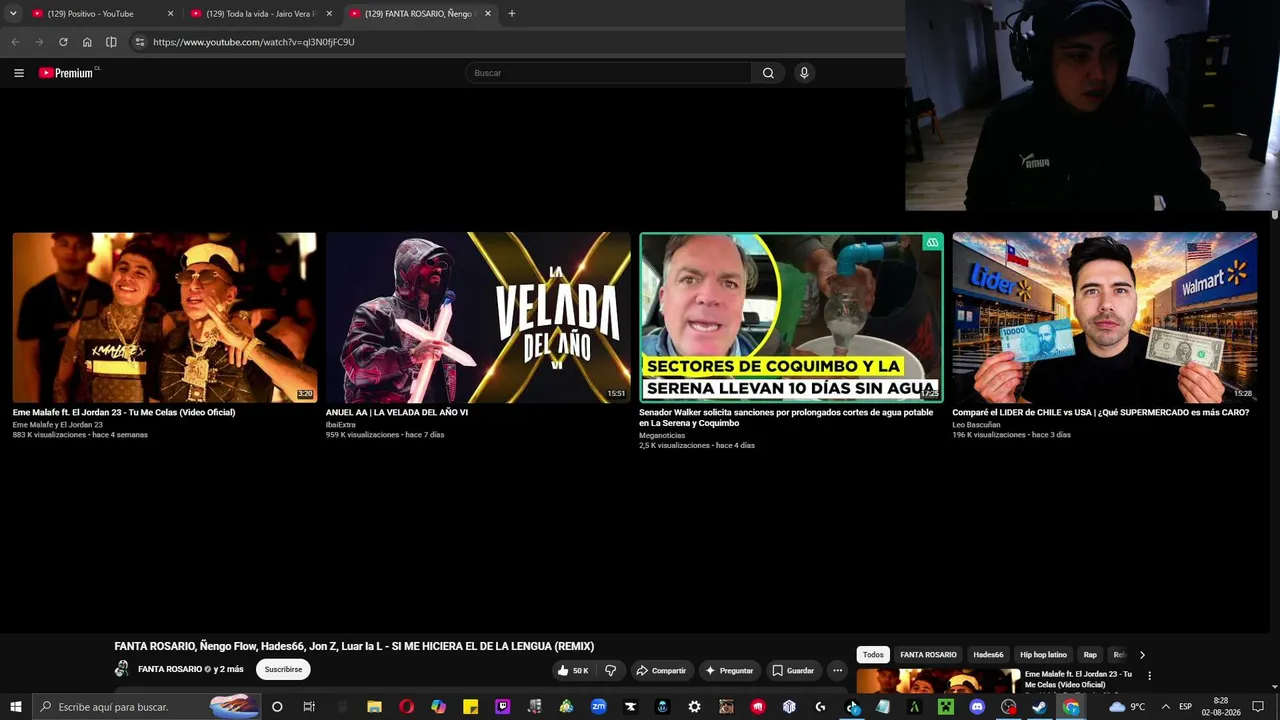Open the Windows Start menu
Screen dimensions: 1280x720
(16, 707)
